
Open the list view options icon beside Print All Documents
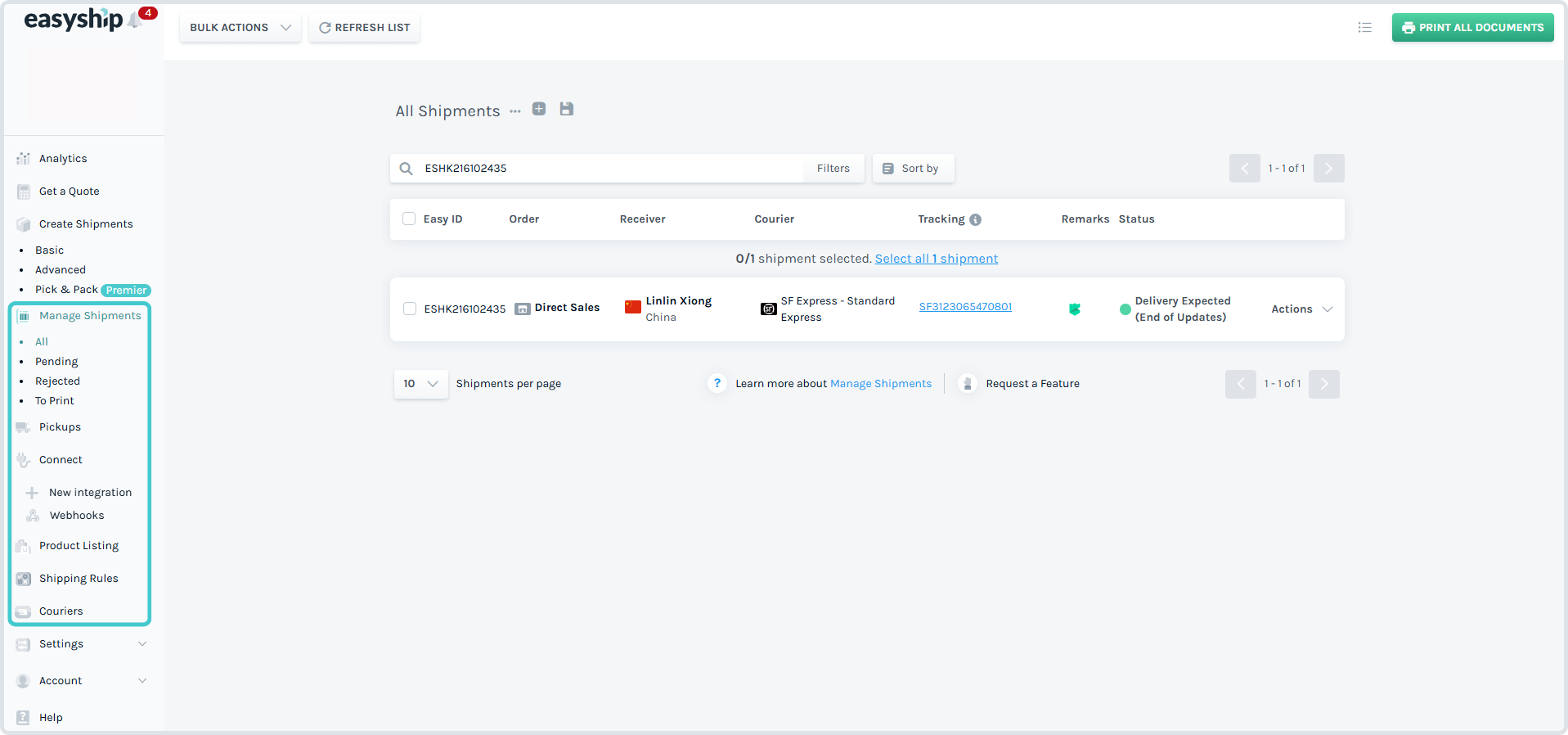pos(1364,27)
